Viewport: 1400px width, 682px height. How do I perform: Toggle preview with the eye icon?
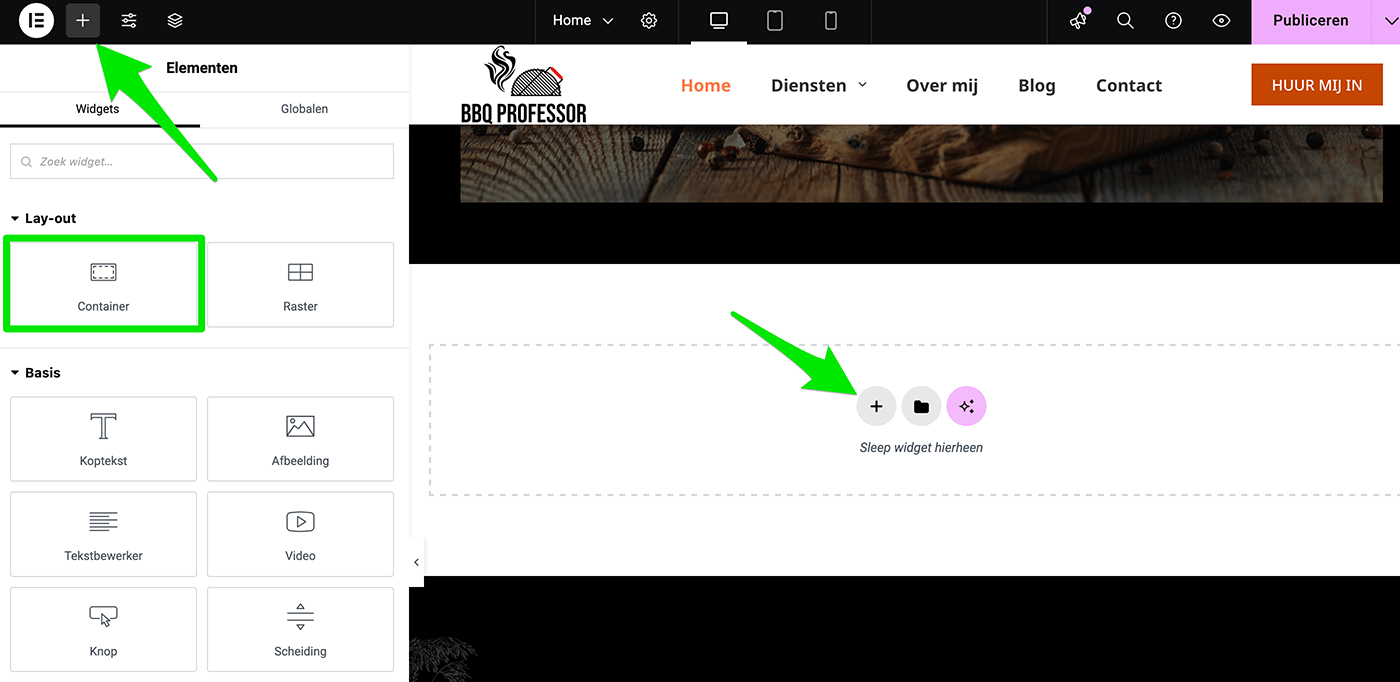(1221, 21)
